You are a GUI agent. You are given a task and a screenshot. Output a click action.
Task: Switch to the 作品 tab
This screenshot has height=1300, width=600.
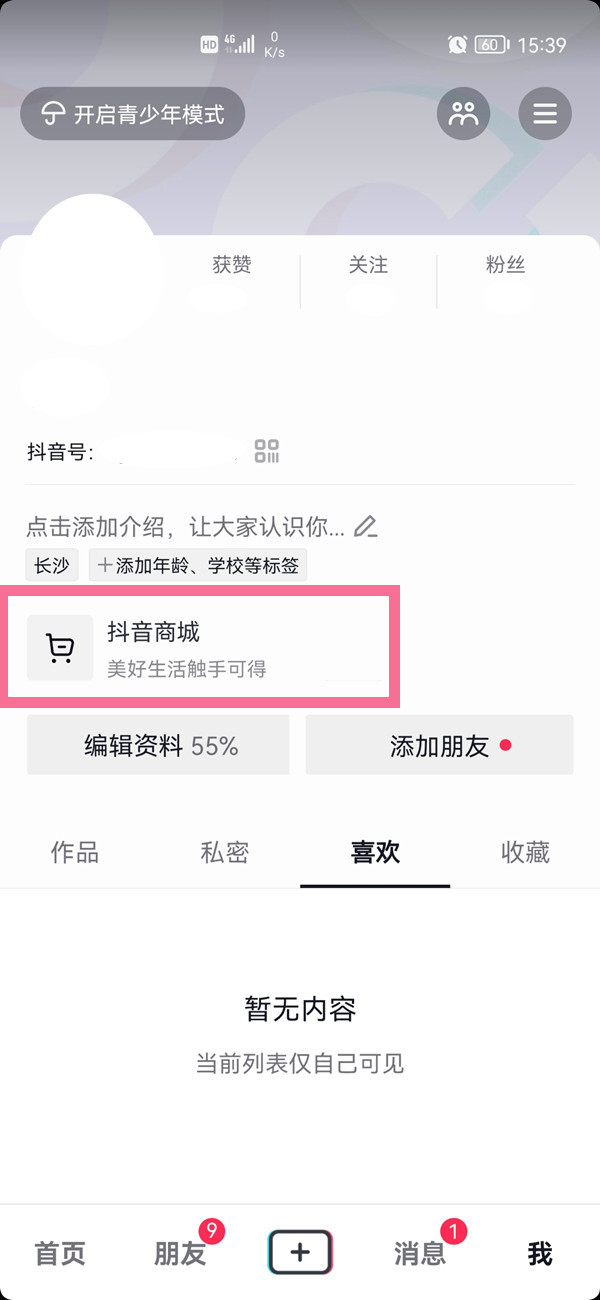75,852
